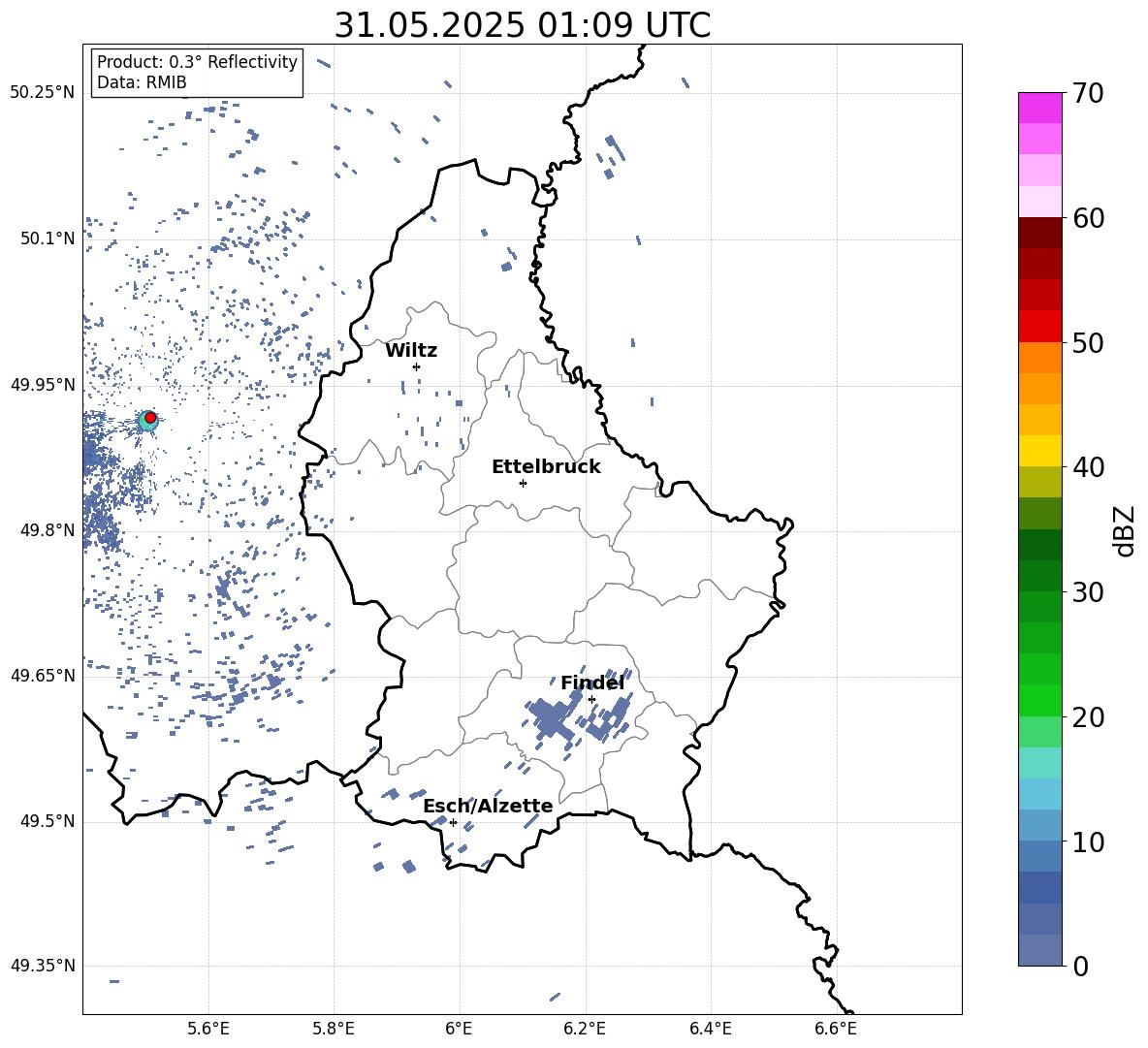
Task: Click the Esch/Alzette city label
Action: pos(489,806)
